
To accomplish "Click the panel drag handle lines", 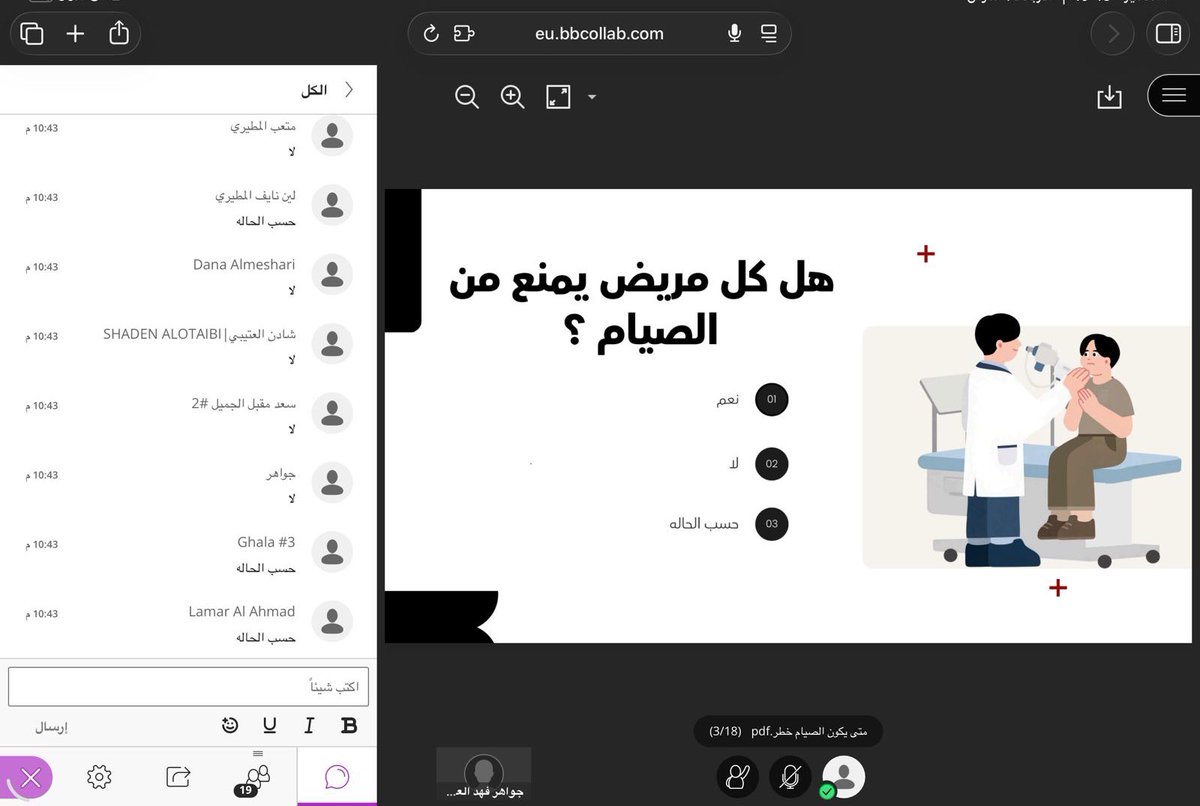I will pos(258,753).
